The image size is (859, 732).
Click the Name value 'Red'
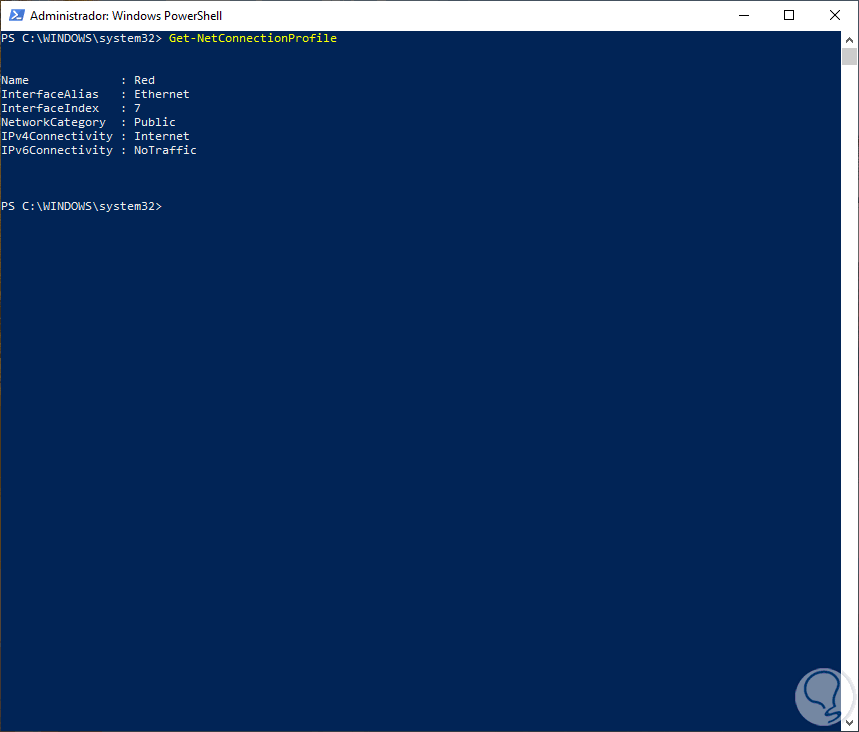[144, 80]
